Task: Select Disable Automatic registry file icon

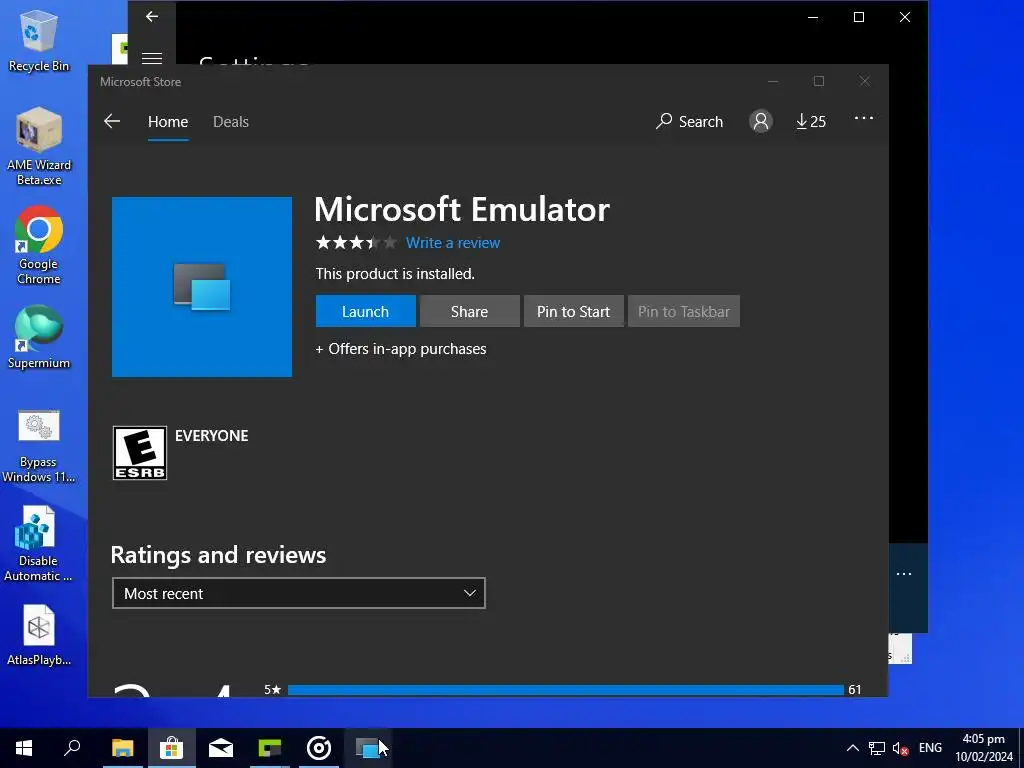Action: click(39, 545)
